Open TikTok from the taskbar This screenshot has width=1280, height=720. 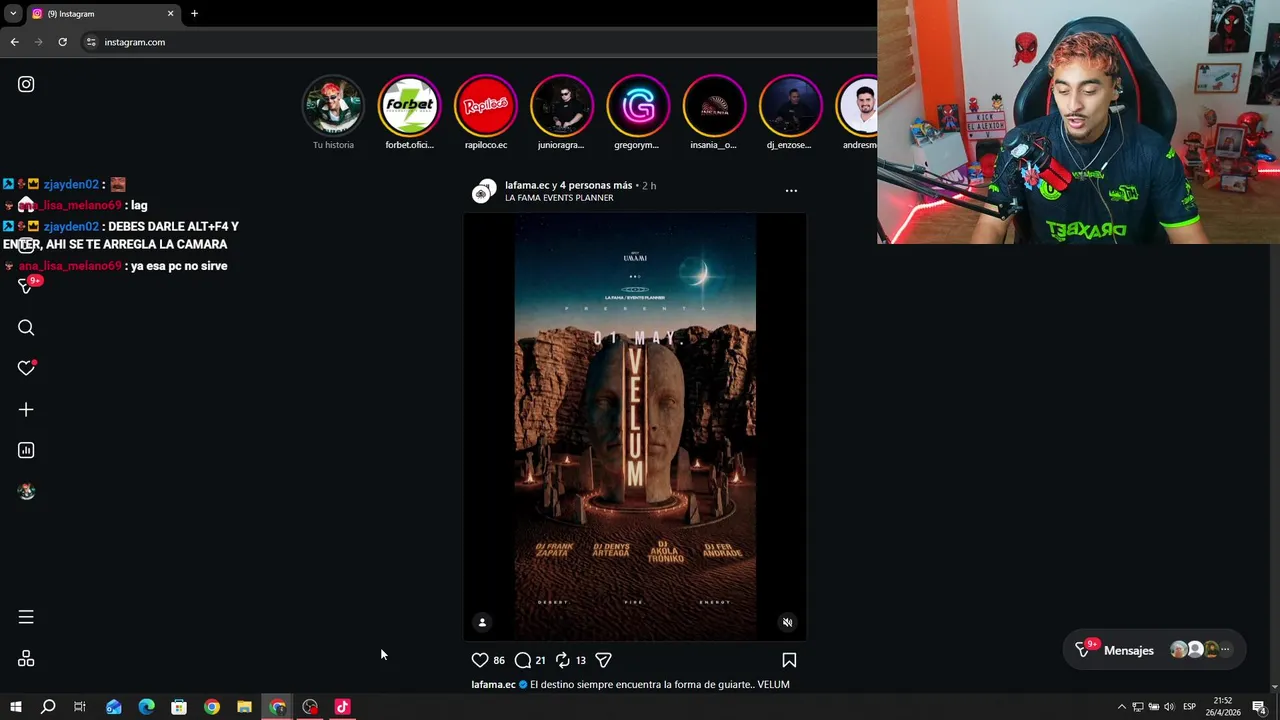coord(343,707)
